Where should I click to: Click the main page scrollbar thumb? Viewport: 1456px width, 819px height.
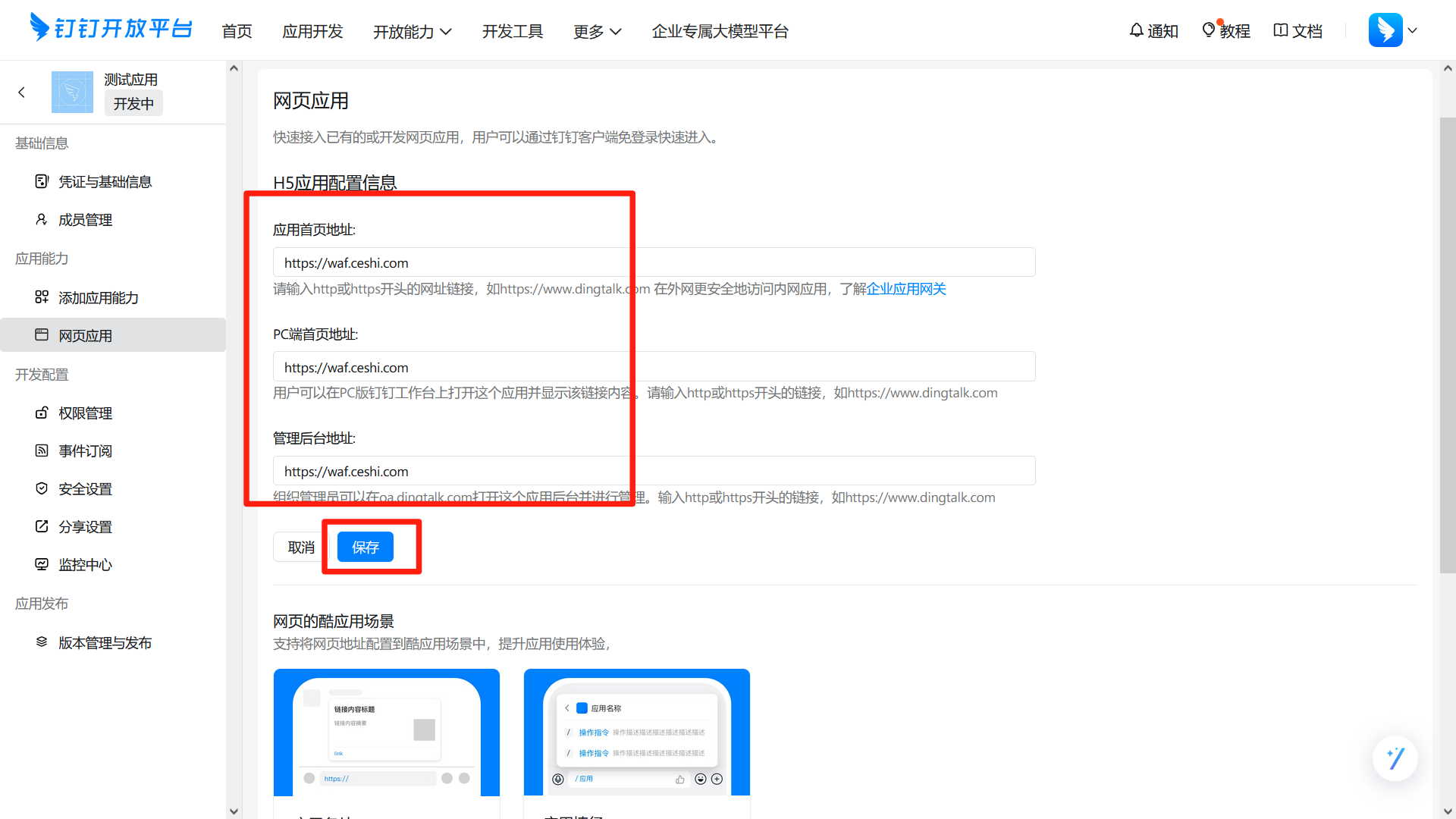1448,345
